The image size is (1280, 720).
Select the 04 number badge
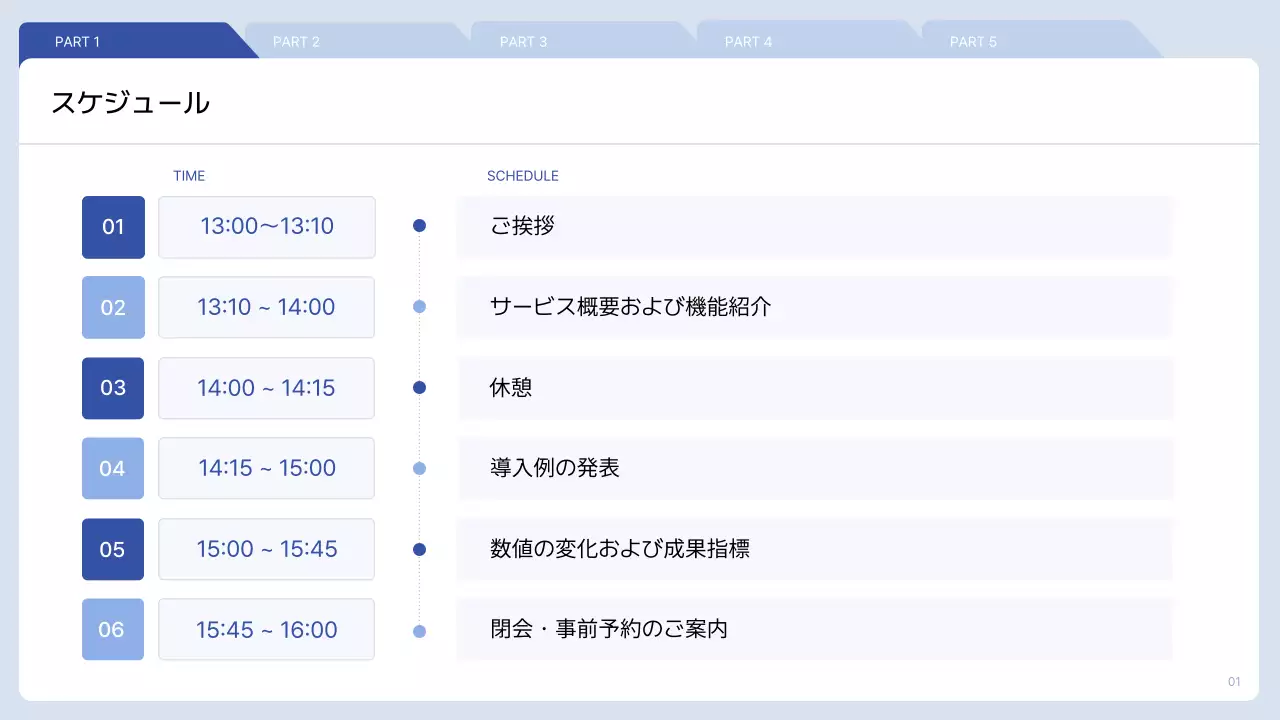coord(113,468)
